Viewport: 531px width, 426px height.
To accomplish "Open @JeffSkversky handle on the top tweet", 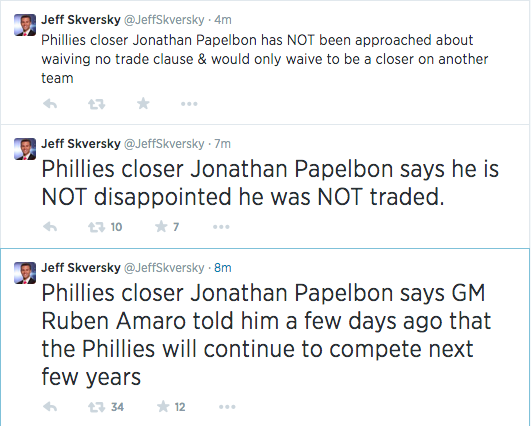I will coord(164,20).
